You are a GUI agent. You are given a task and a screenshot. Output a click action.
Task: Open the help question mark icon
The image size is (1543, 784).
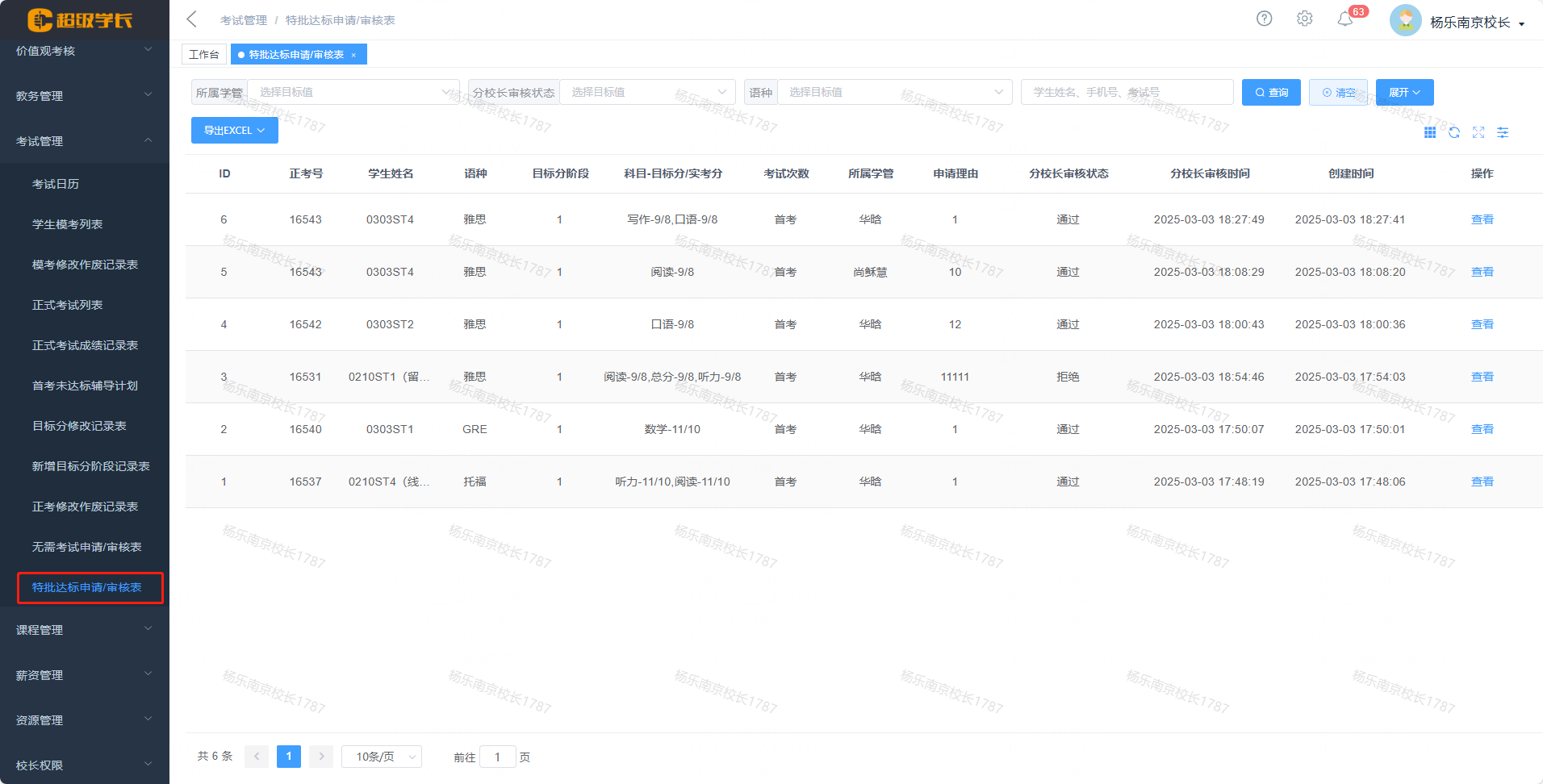(1264, 19)
